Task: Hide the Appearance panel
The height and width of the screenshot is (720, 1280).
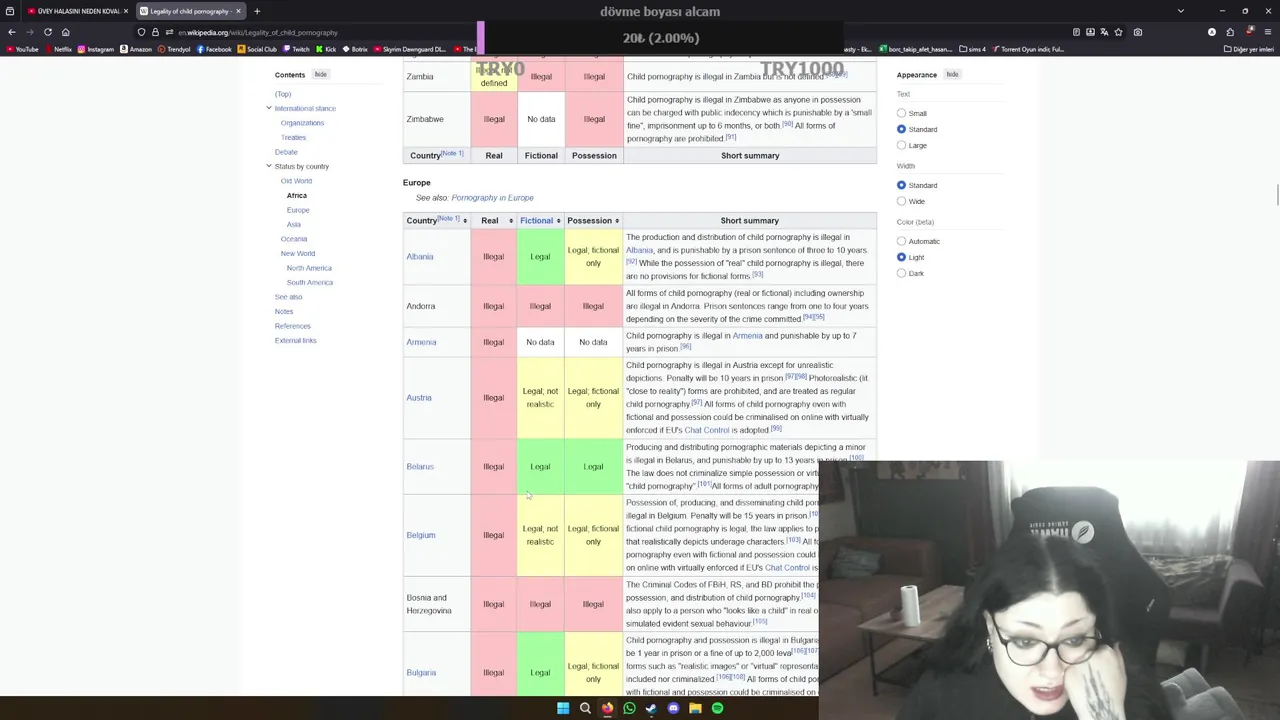Action: point(952,75)
